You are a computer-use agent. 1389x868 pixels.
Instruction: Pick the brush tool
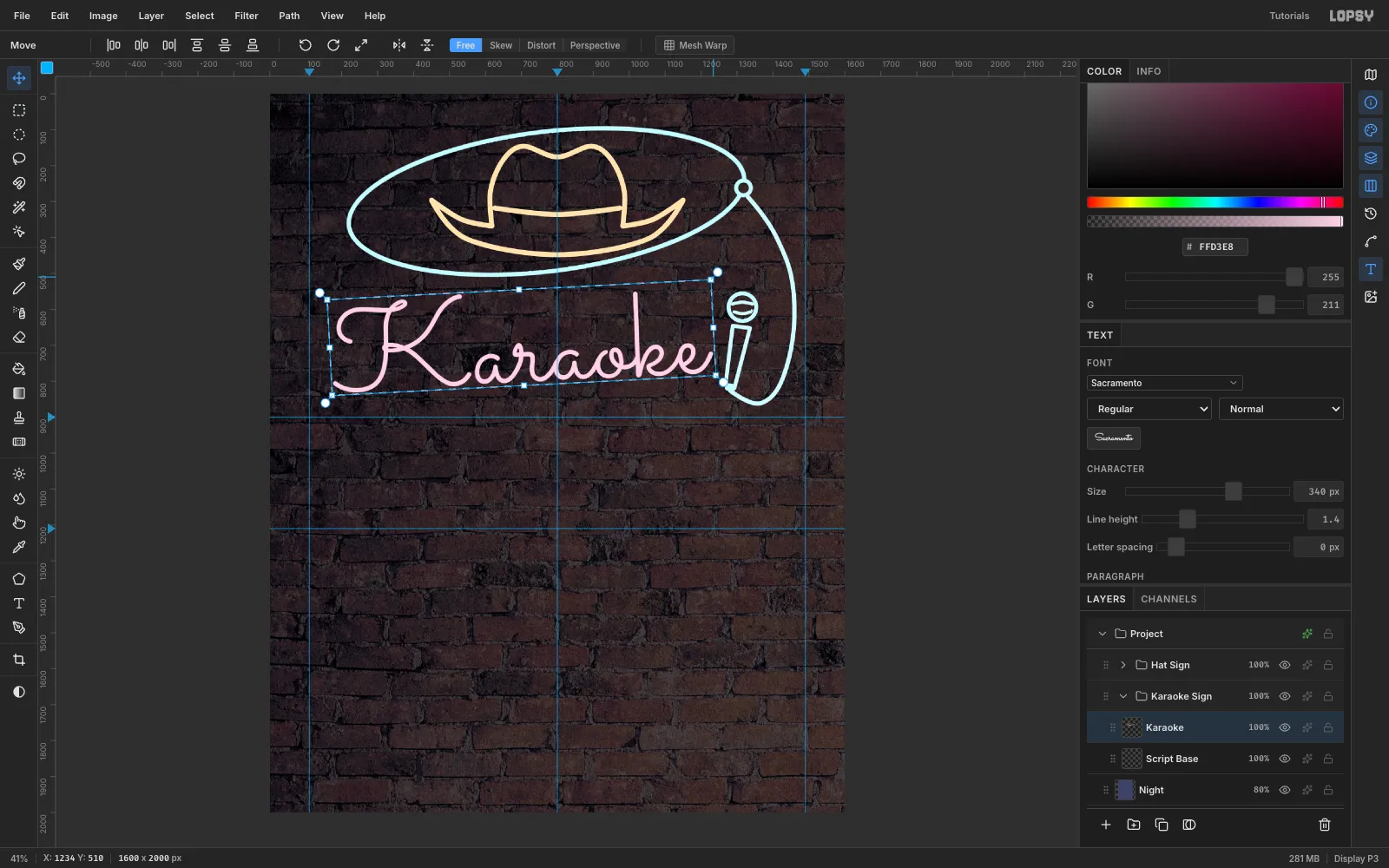tap(19, 264)
